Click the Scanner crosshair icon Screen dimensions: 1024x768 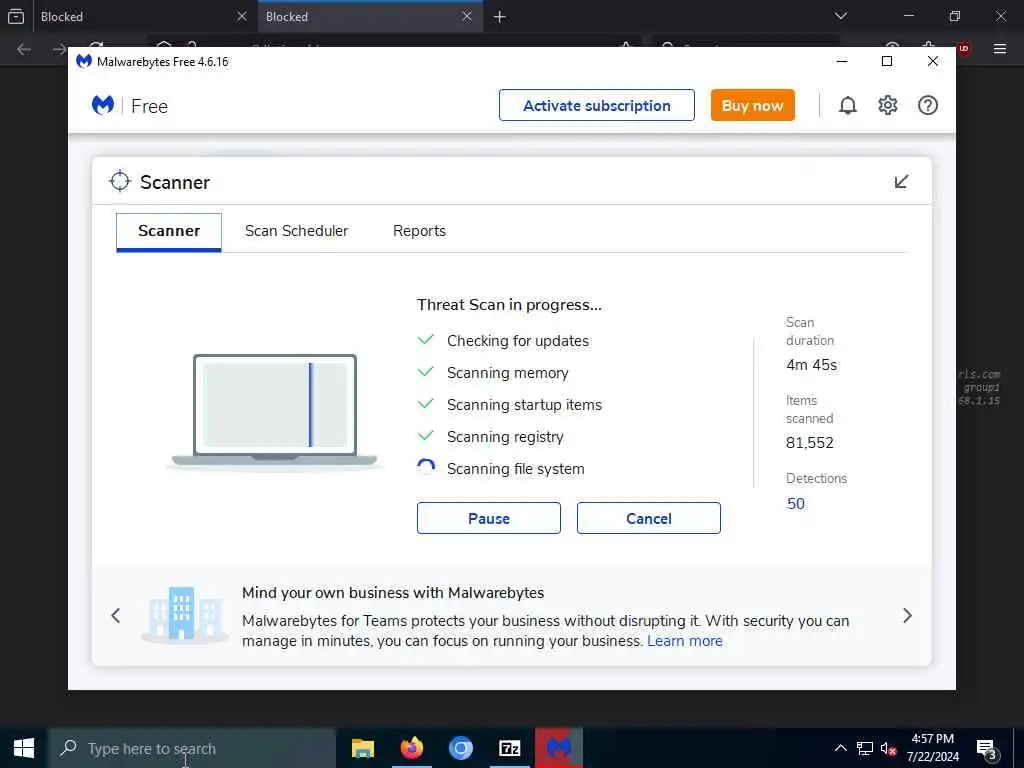tap(120, 182)
